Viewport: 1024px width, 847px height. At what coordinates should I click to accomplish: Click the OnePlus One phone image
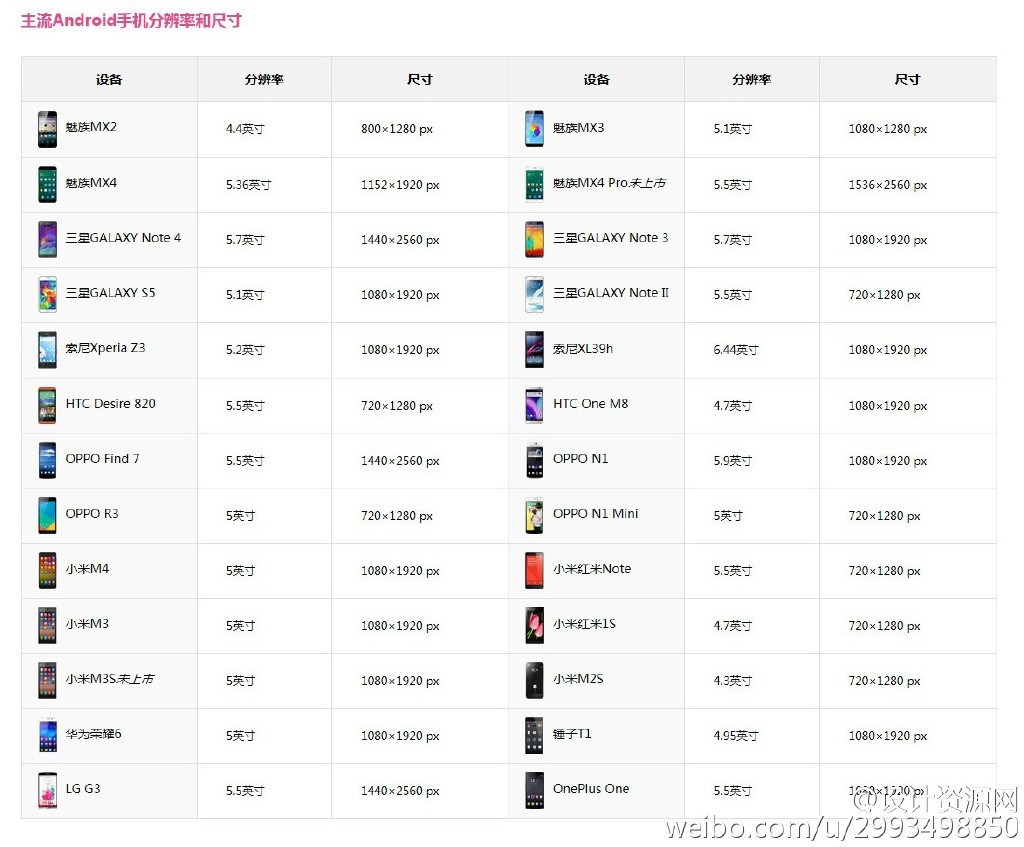pos(534,790)
